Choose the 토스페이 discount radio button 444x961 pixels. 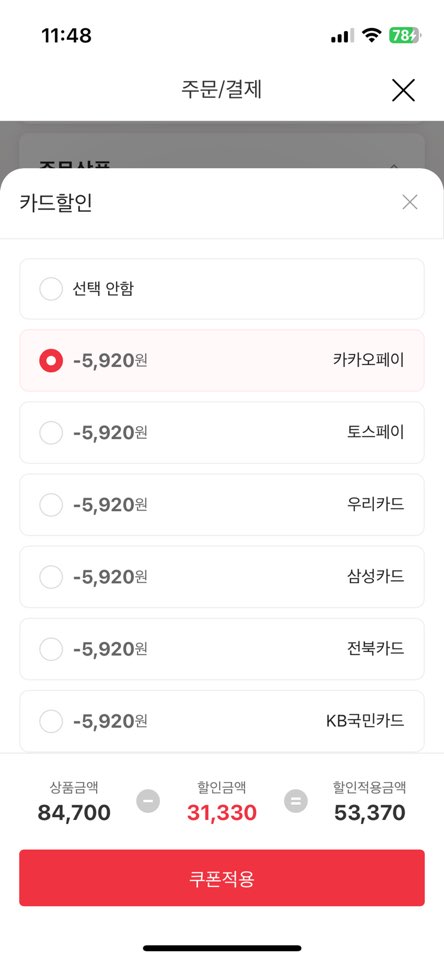[51, 433]
